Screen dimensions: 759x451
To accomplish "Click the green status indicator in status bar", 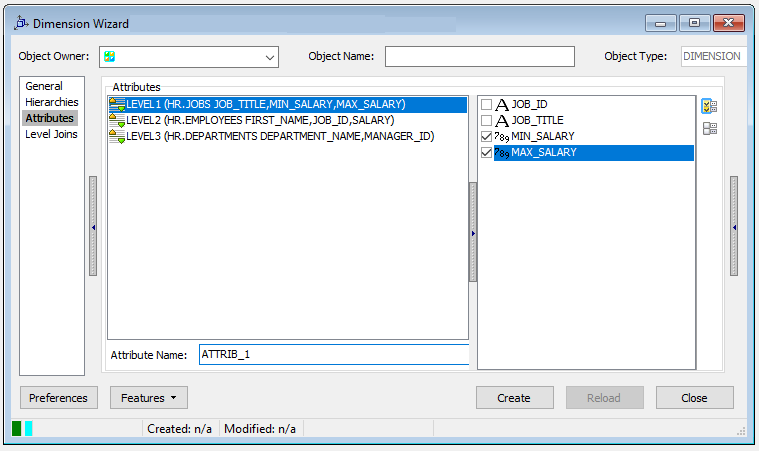I will click(x=16, y=428).
